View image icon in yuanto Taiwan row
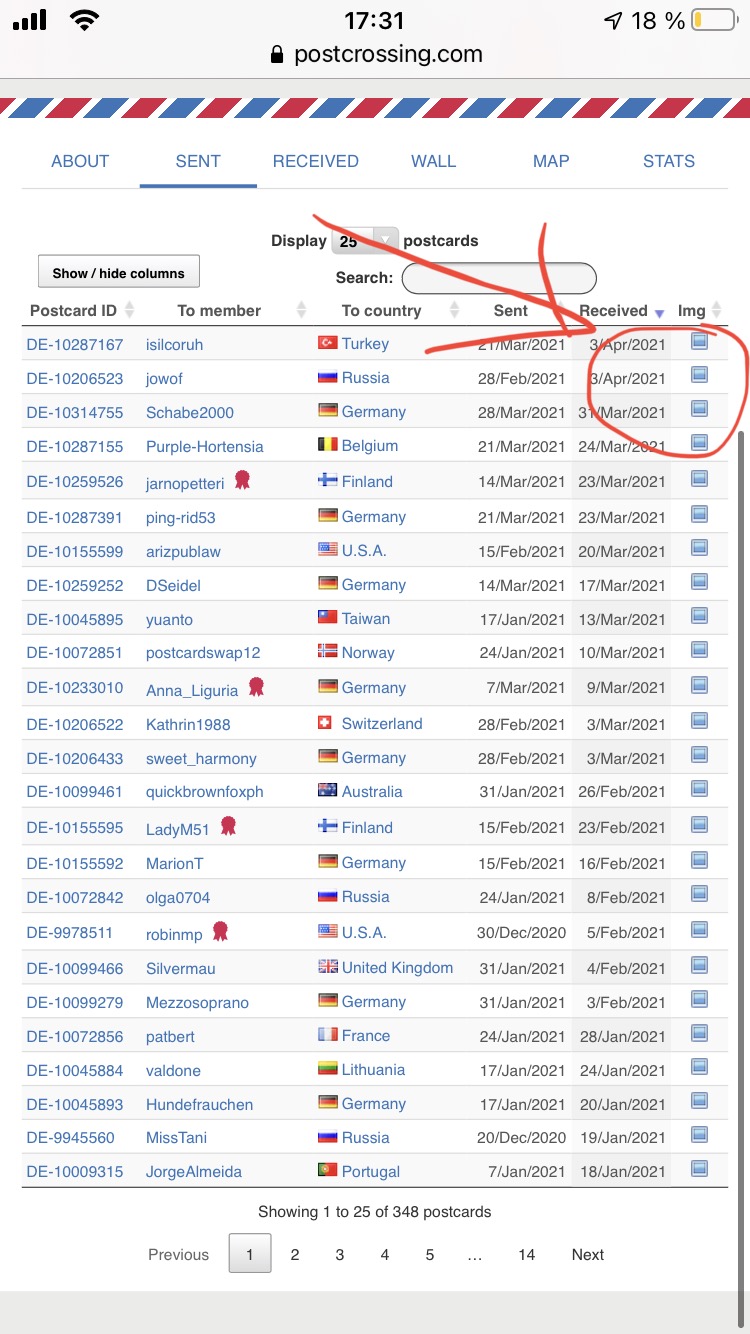 point(700,617)
